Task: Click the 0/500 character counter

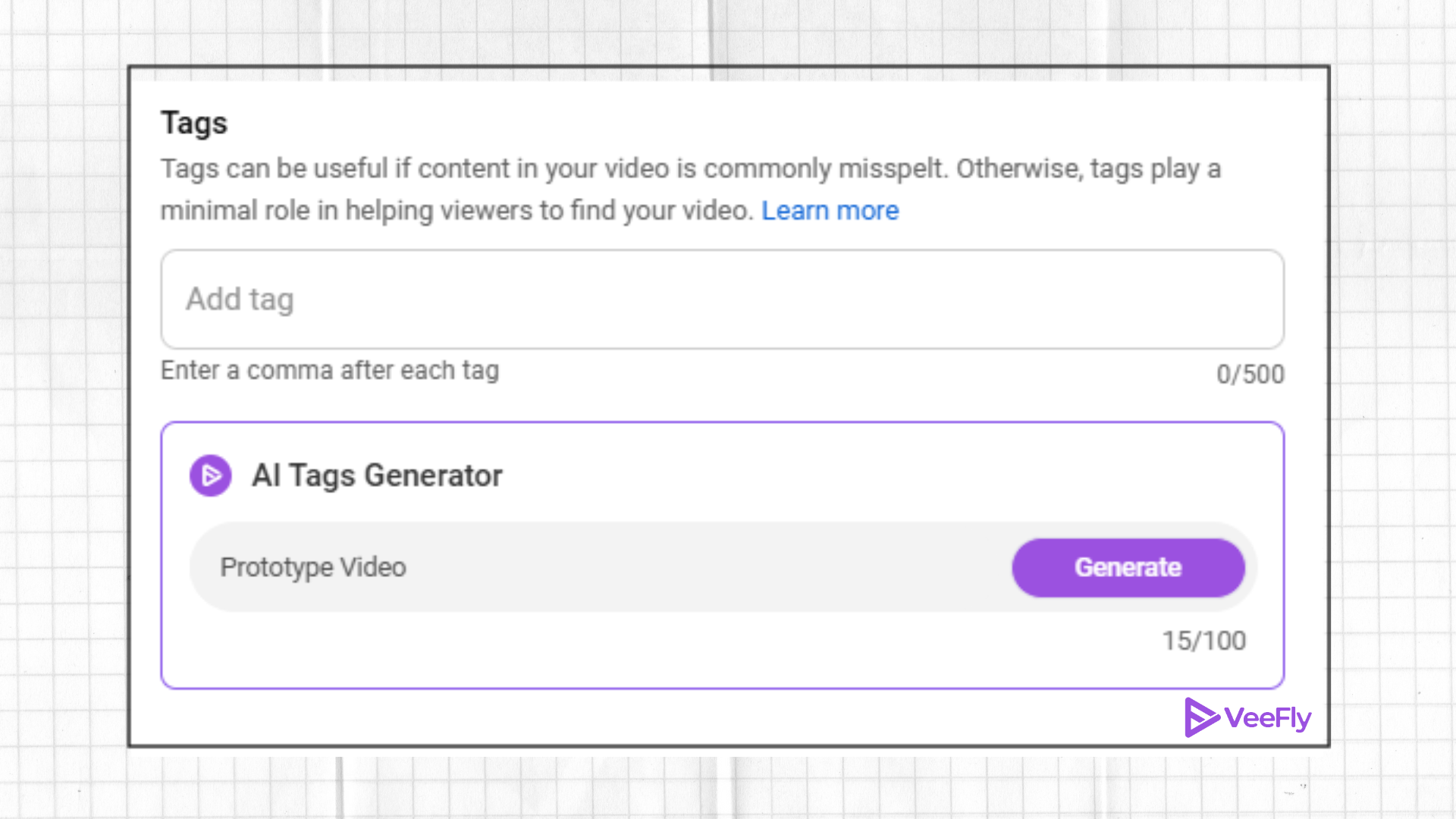Action: (x=1251, y=373)
